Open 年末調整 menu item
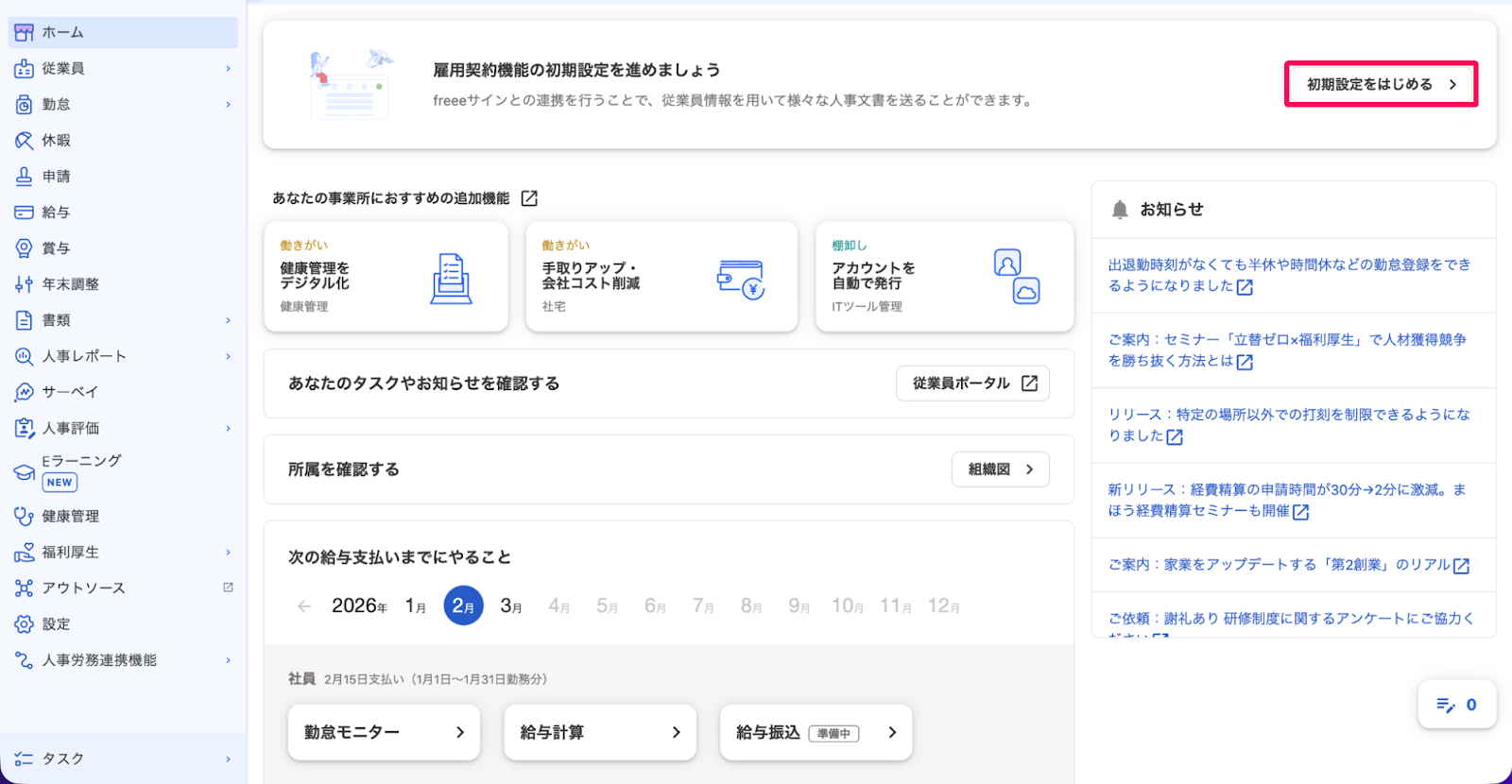The height and width of the screenshot is (784, 1512). 123,283
